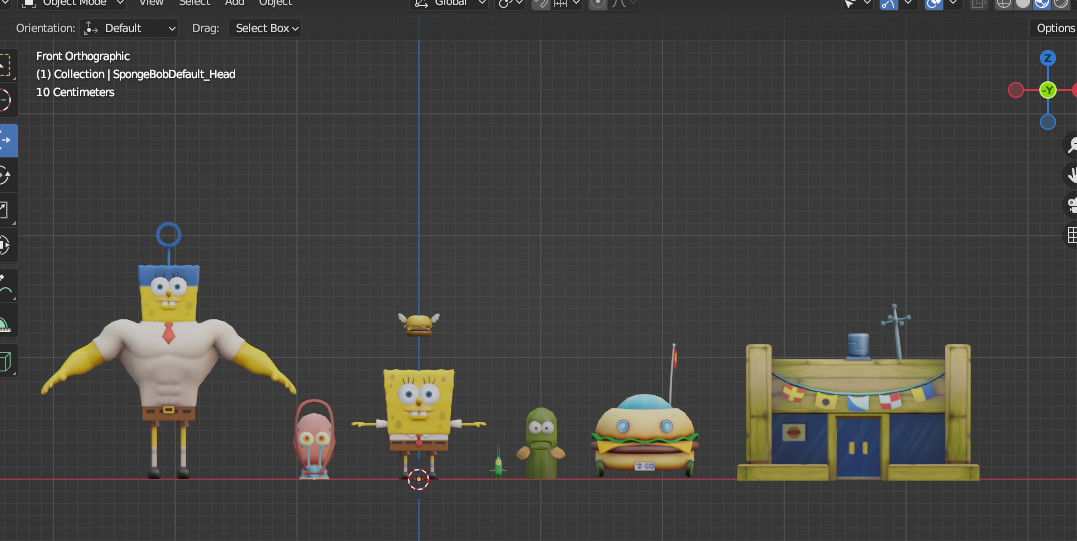This screenshot has width=1077, height=541.
Task: Select the tiny green Plankton model
Action: pos(499,463)
